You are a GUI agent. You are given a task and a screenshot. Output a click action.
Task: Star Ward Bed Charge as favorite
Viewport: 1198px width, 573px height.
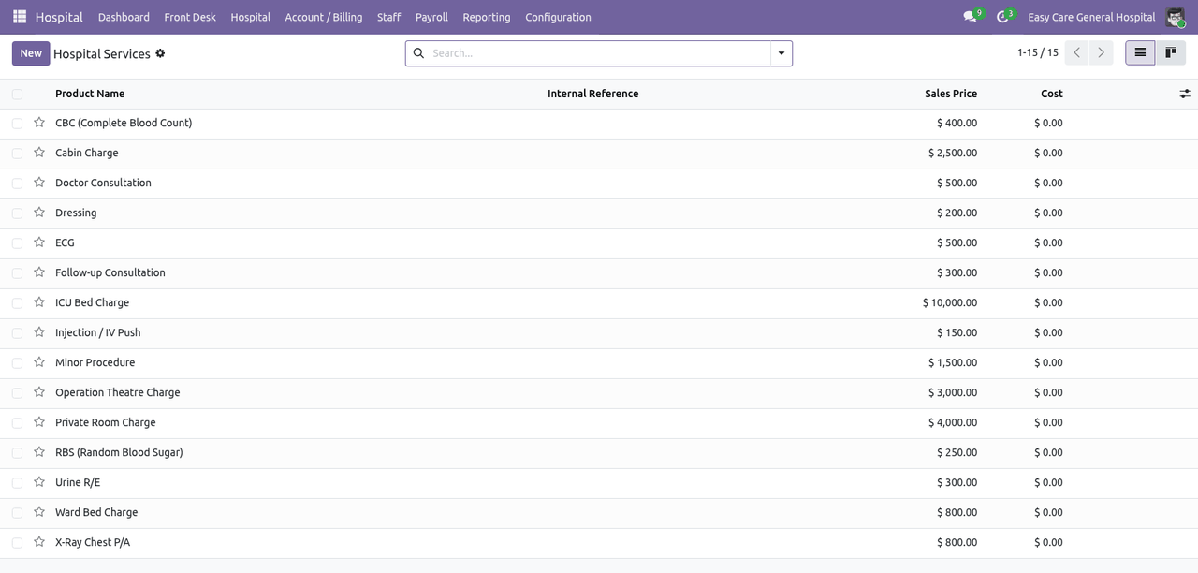click(x=39, y=512)
